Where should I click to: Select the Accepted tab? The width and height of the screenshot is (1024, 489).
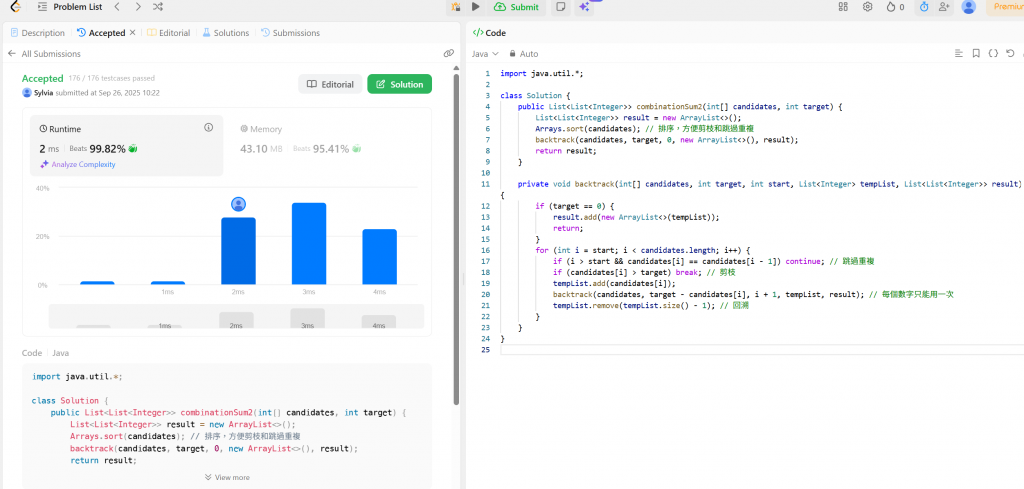click(101, 33)
